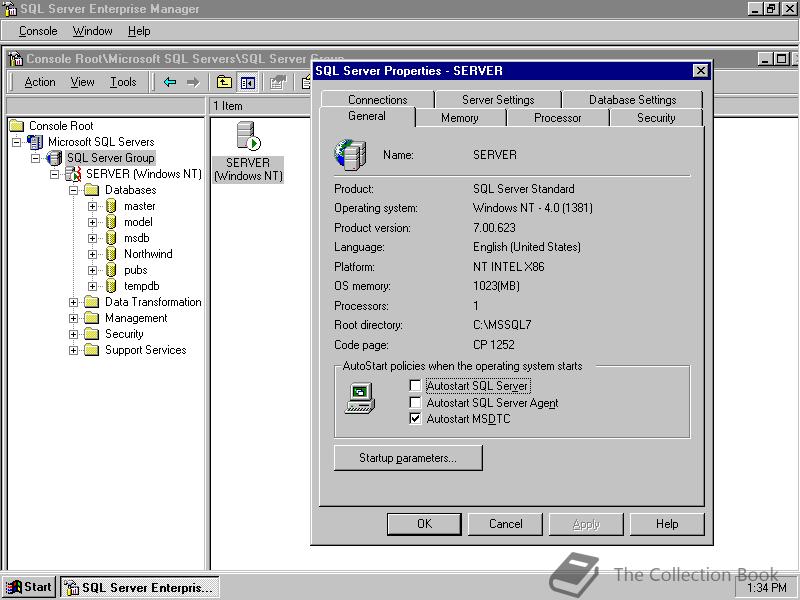Collapse the Databases node
Viewport: 800px width, 600px height.
pyautogui.click(x=73, y=190)
